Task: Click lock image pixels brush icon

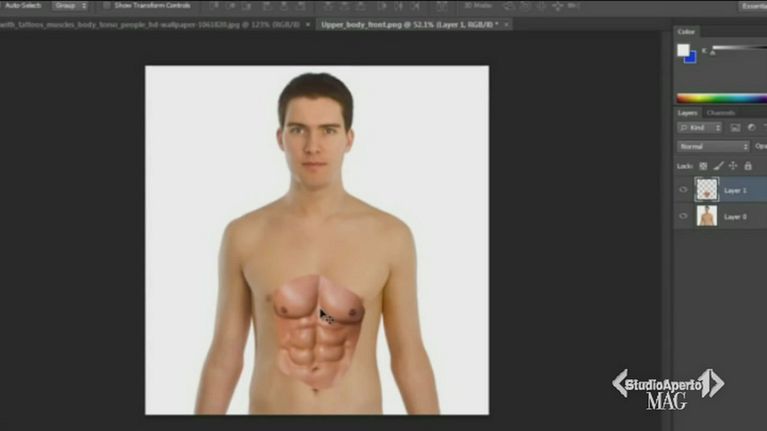Action: point(718,166)
